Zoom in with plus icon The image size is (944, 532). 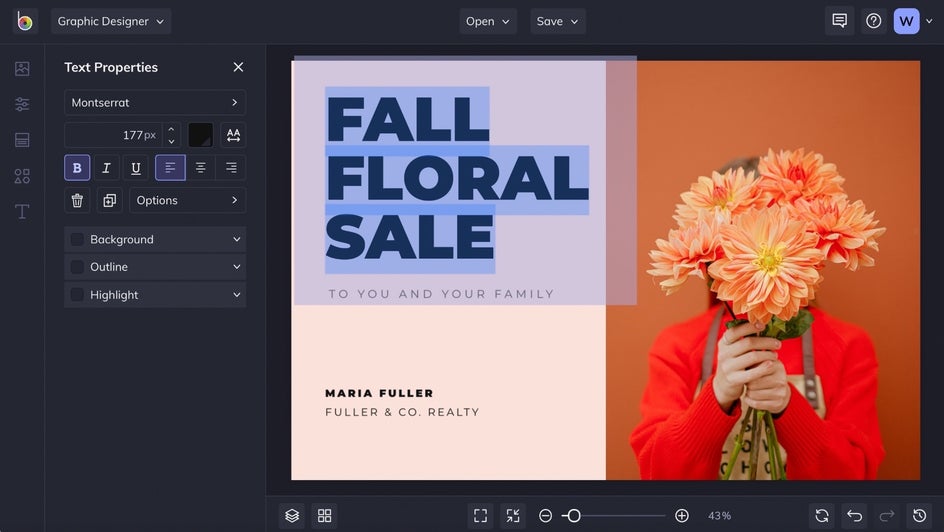coord(682,516)
